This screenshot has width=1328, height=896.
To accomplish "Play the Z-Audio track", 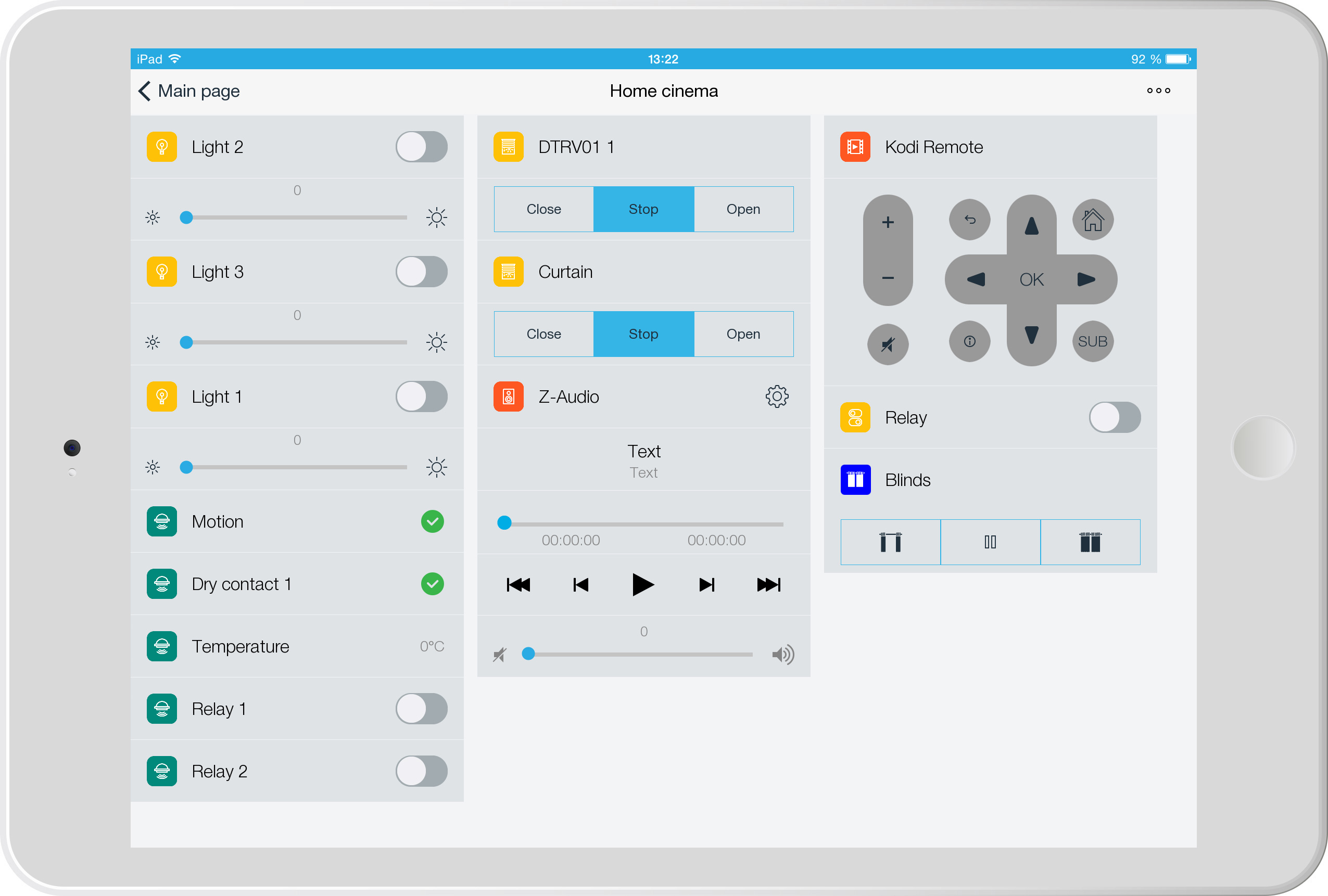I will 643,584.
